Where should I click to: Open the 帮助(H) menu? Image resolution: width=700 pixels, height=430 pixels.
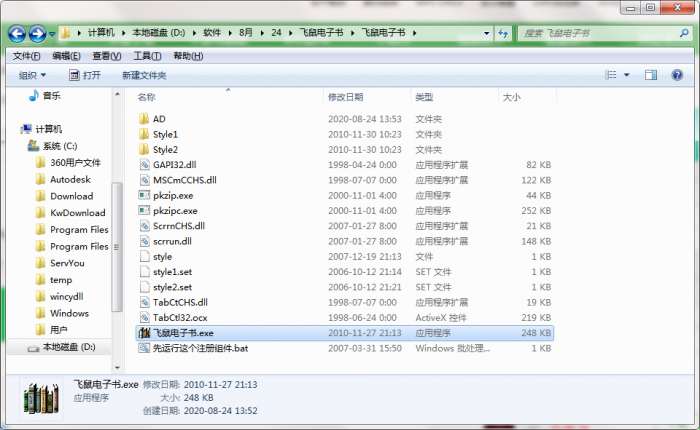[188, 56]
